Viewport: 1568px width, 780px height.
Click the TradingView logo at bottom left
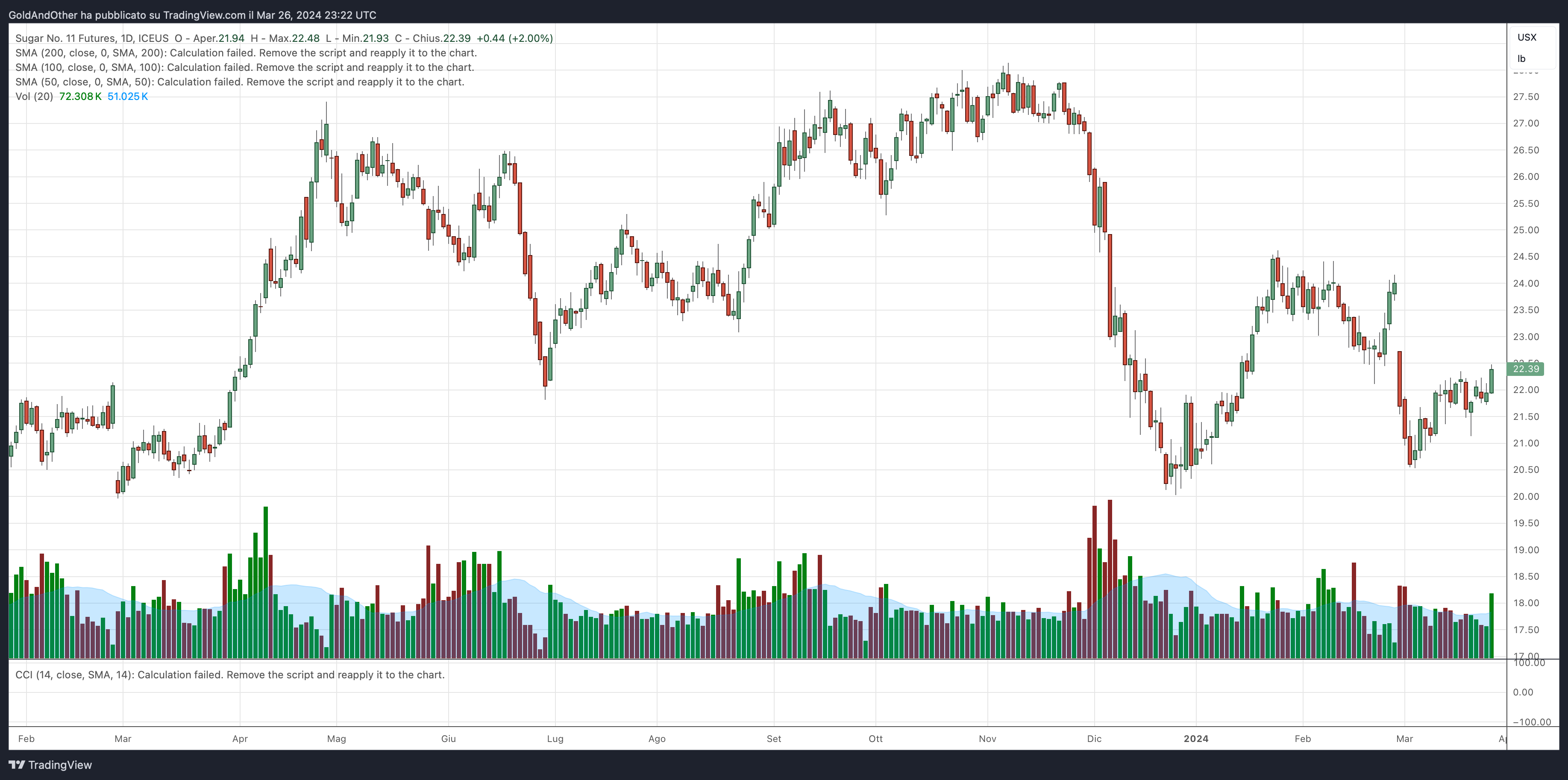[50, 765]
